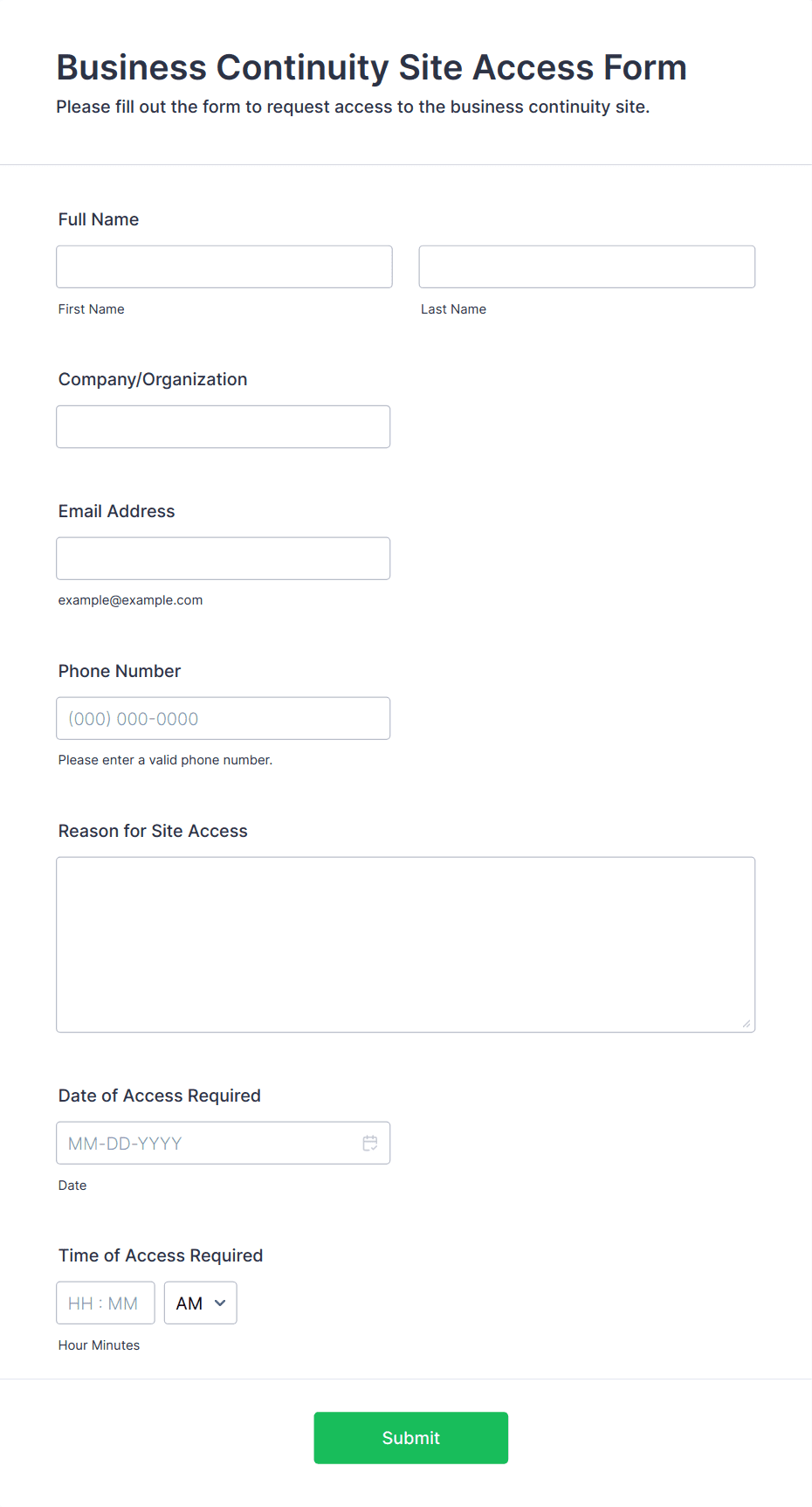Click the Company/Organization input field

pyautogui.click(x=224, y=426)
